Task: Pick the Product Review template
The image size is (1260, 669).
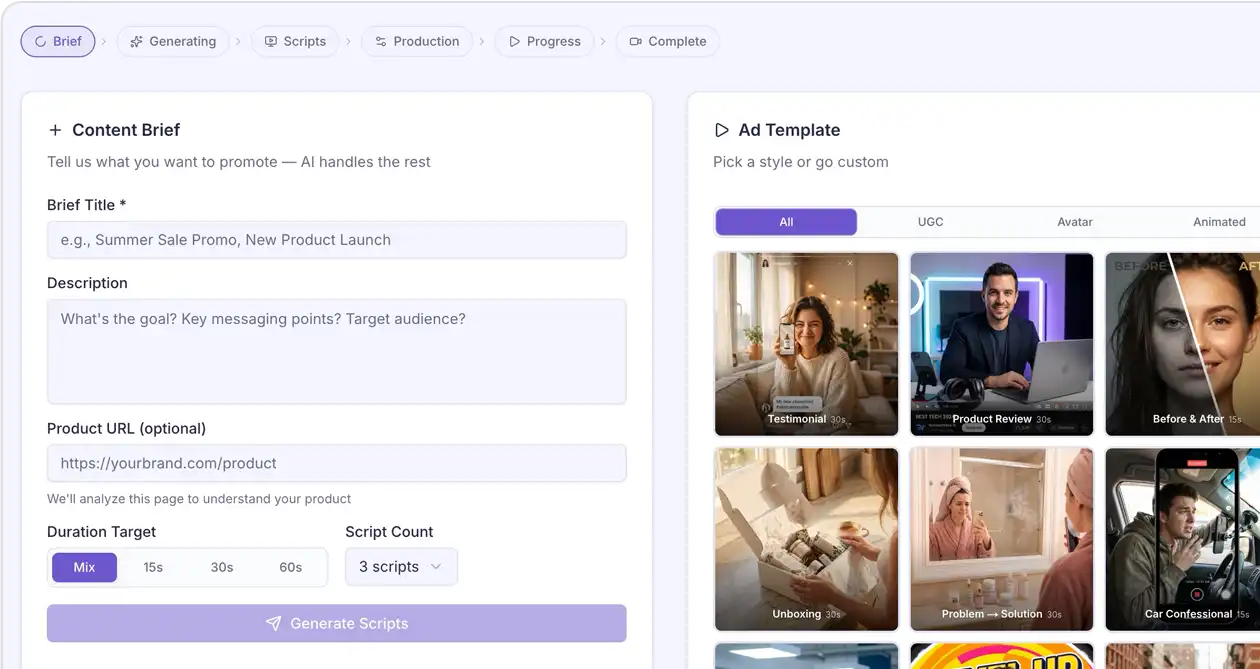Action: [x=1002, y=344]
